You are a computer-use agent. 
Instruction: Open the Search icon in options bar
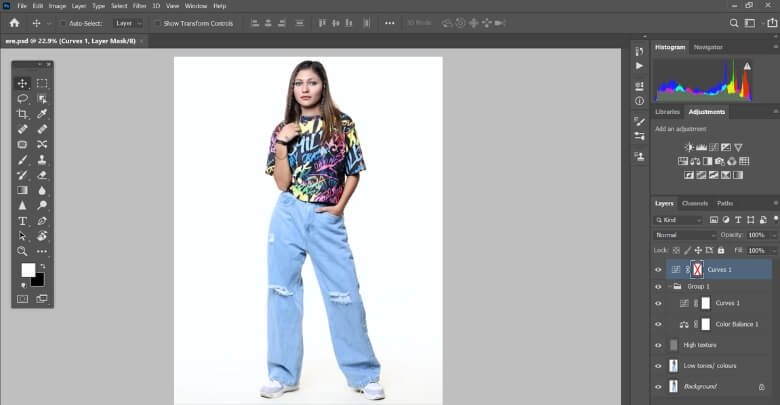[x=734, y=23]
